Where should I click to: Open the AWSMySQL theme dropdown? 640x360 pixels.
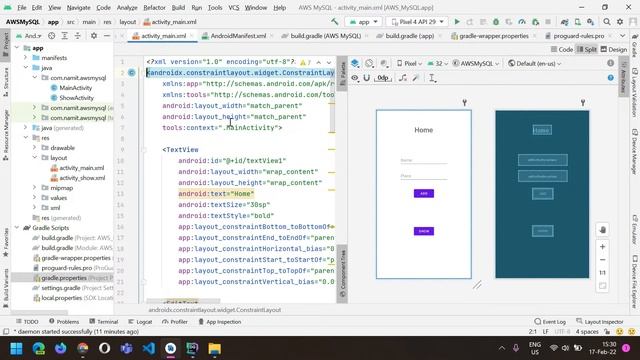476,63
